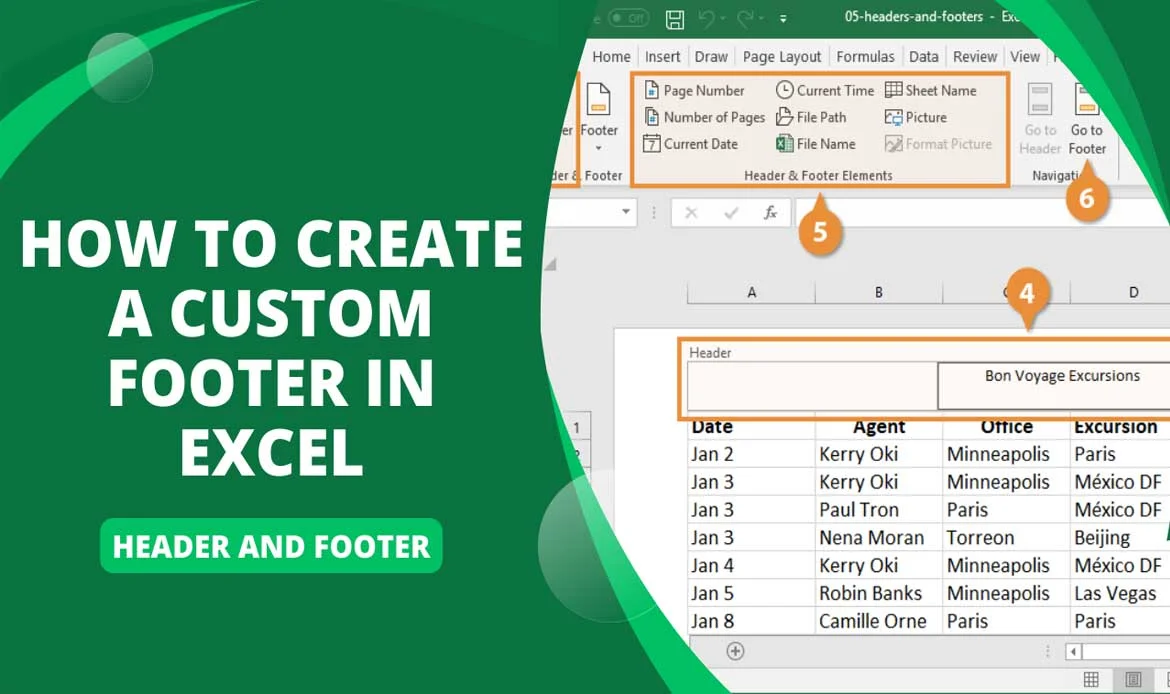1170x694 pixels.
Task: Switch to Normal view in status bar
Action: pyautogui.click(x=1091, y=680)
